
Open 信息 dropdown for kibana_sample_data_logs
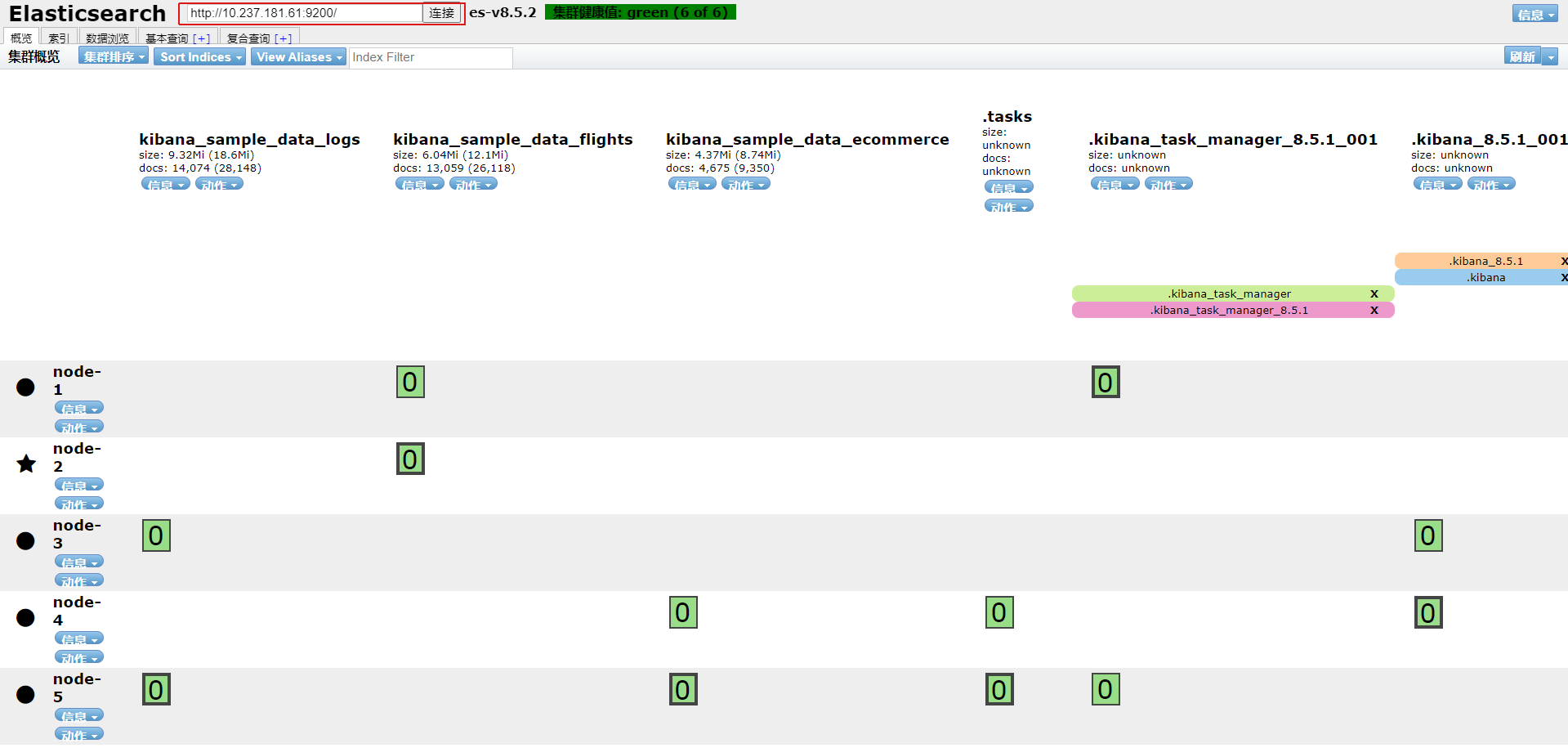point(166,184)
